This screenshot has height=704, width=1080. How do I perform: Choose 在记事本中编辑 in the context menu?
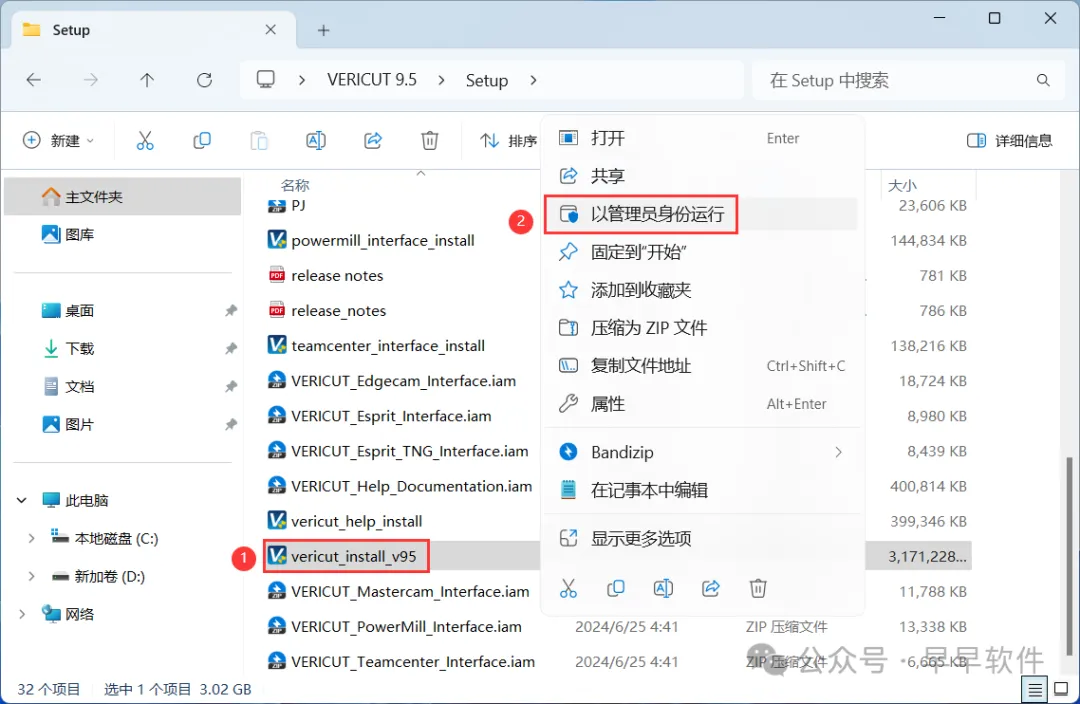[x=702, y=490]
